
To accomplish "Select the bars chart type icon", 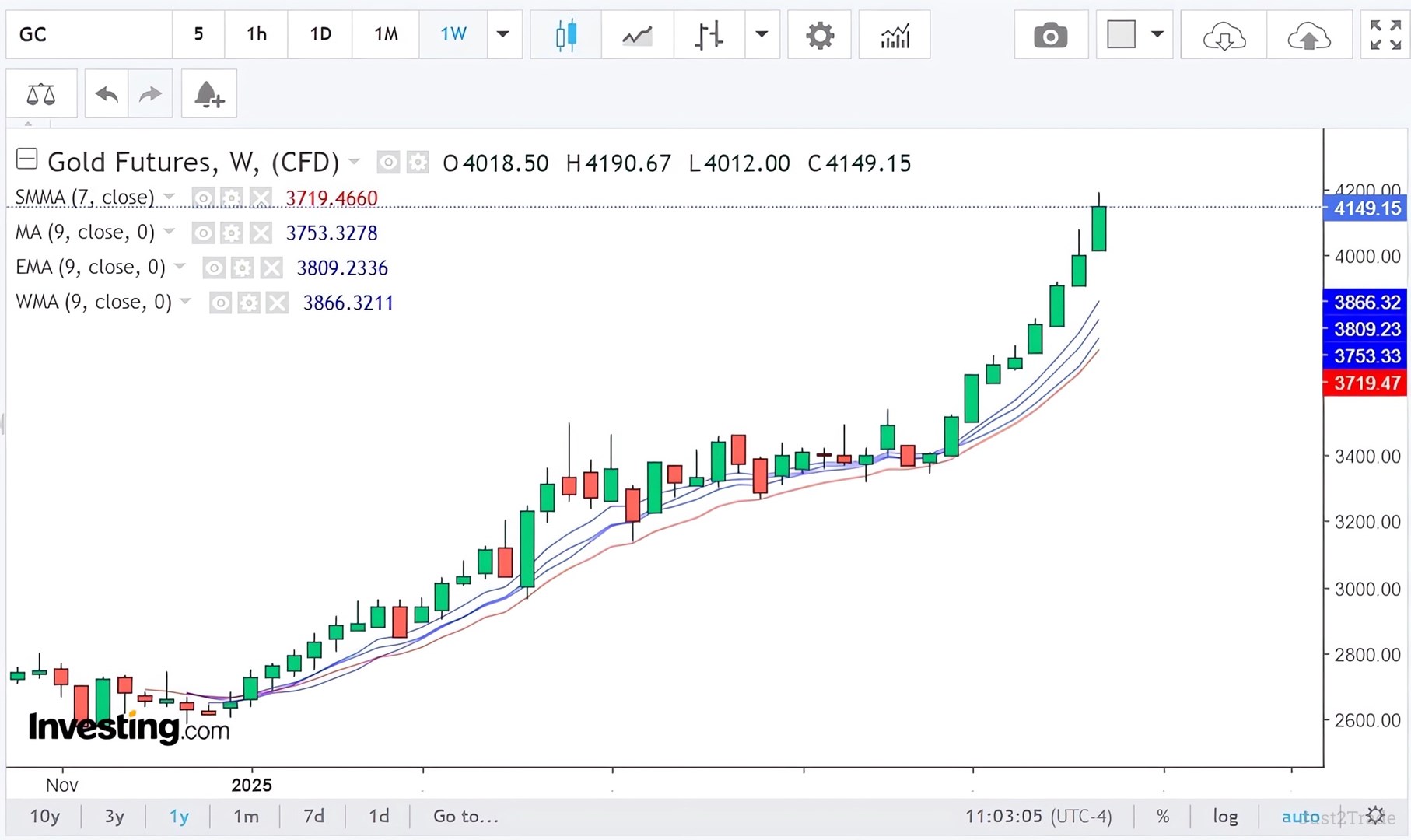I will [x=708, y=34].
